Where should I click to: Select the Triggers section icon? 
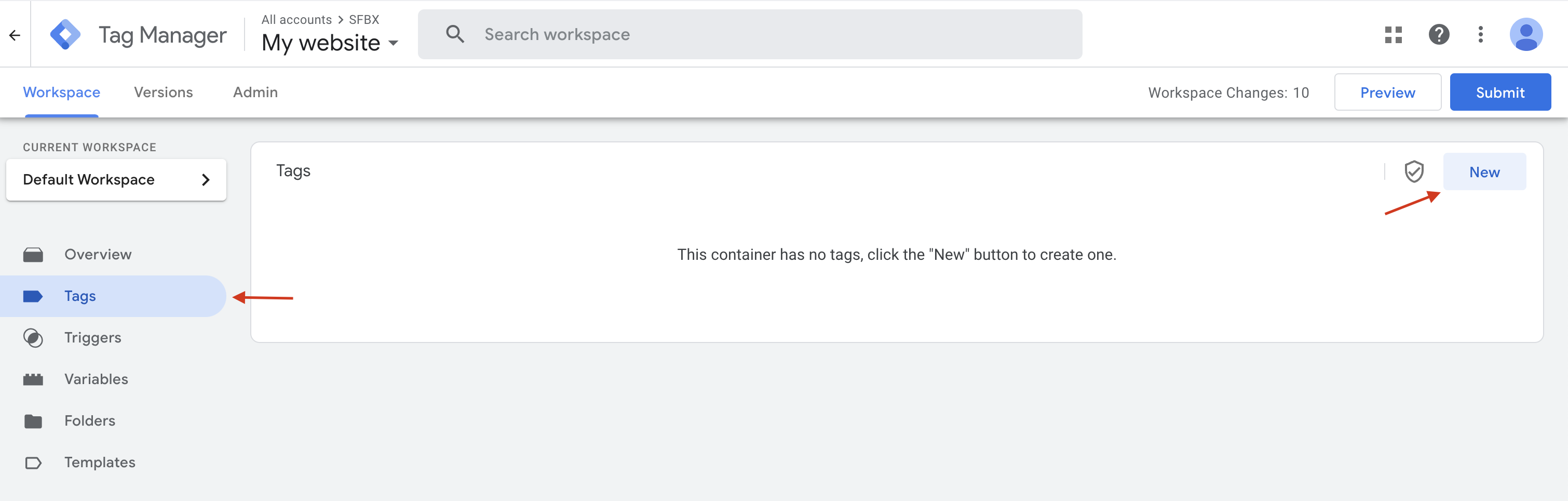click(x=33, y=337)
